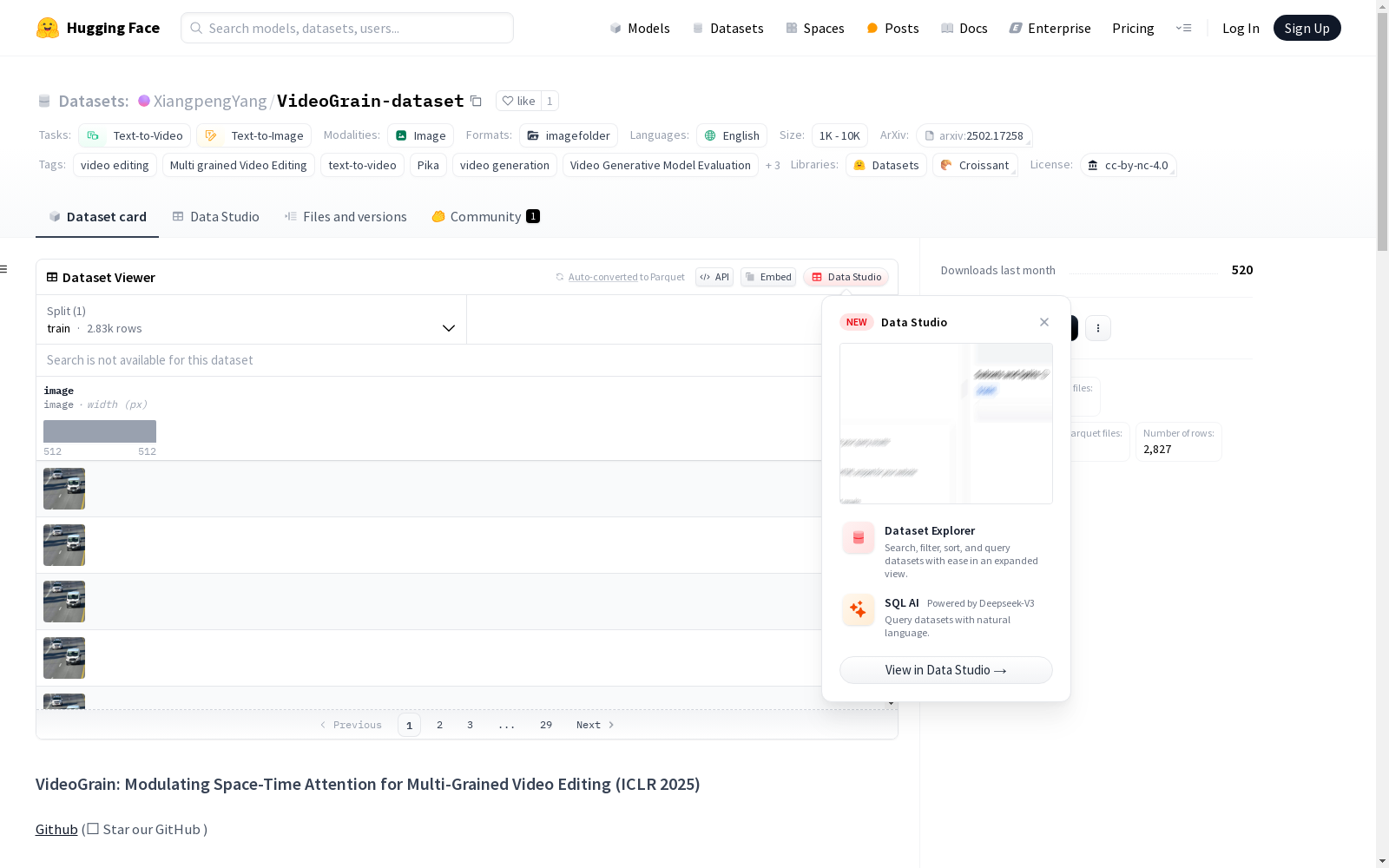Expand the navigation more-menu icon beside Pricing
The width and height of the screenshot is (1389, 868).
tap(1183, 28)
